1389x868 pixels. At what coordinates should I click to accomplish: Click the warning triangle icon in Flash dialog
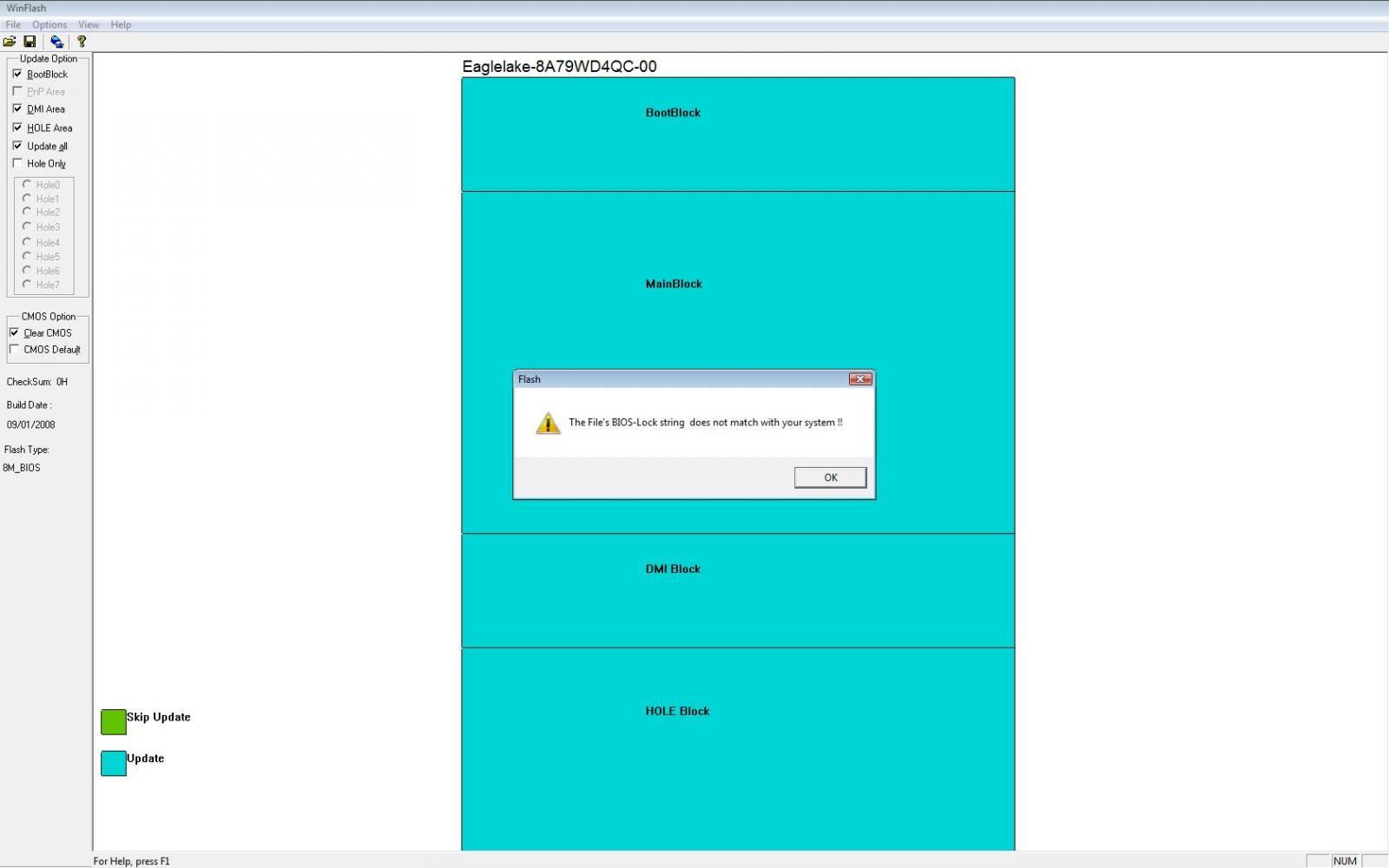tap(548, 423)
